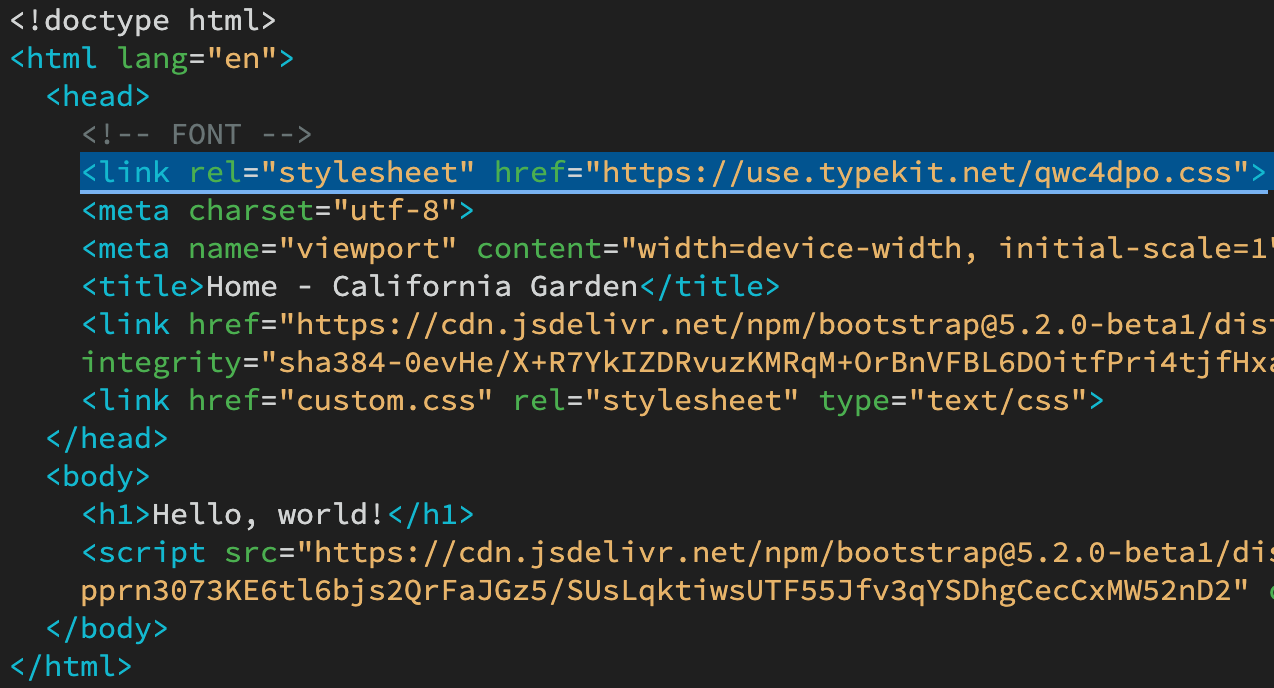
Task: Click the bootstrap script src URL
Action: 750,551
